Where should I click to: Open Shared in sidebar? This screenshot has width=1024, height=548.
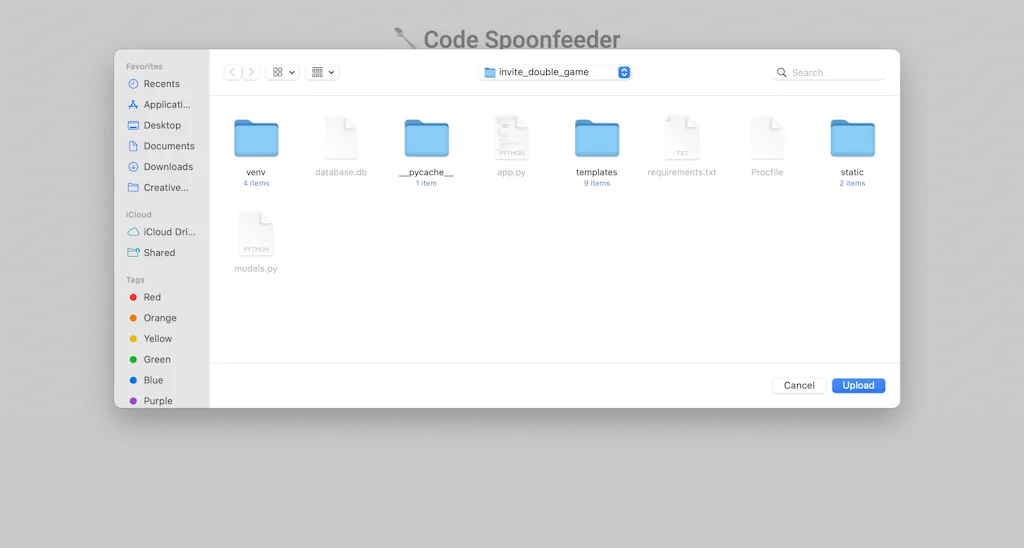pos(161,253)
